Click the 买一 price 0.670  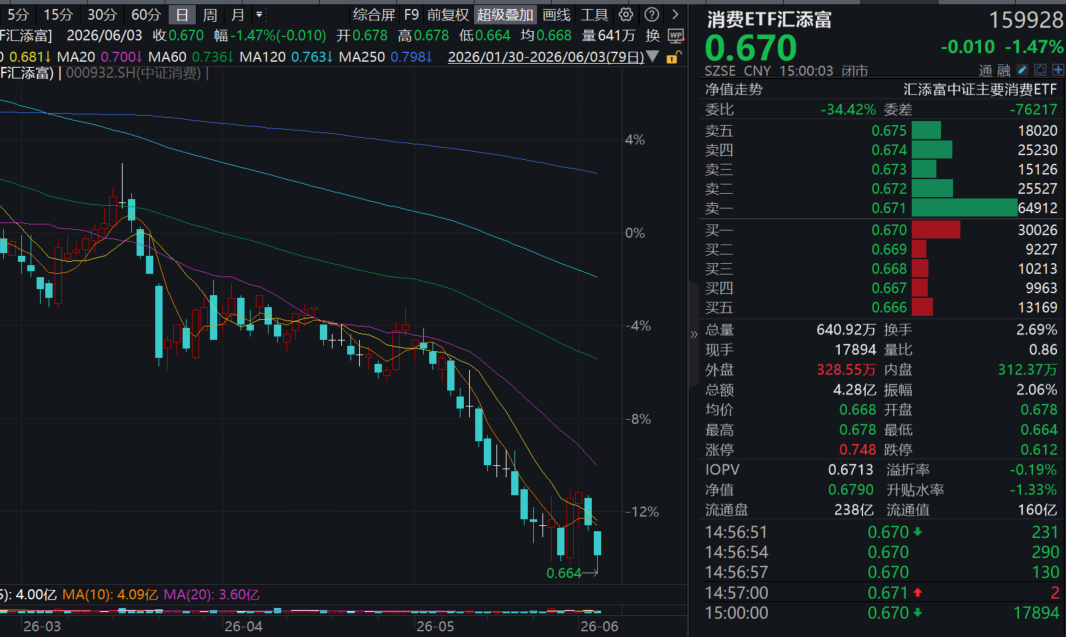pyautogui.click(x=889, y=230)
